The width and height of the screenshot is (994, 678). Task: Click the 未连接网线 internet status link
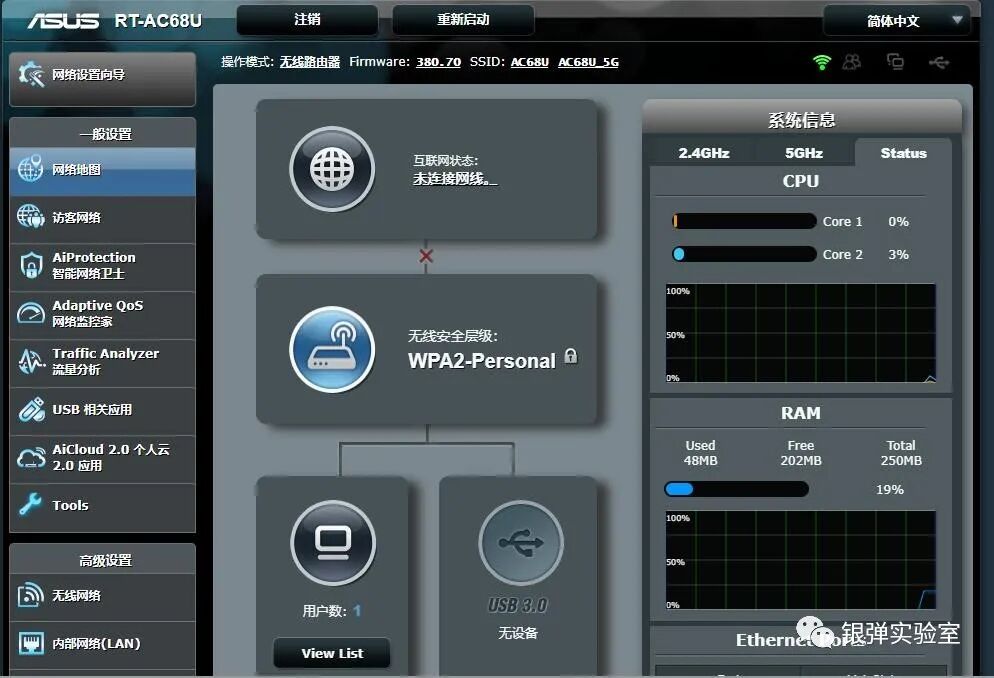coord(455,179)
